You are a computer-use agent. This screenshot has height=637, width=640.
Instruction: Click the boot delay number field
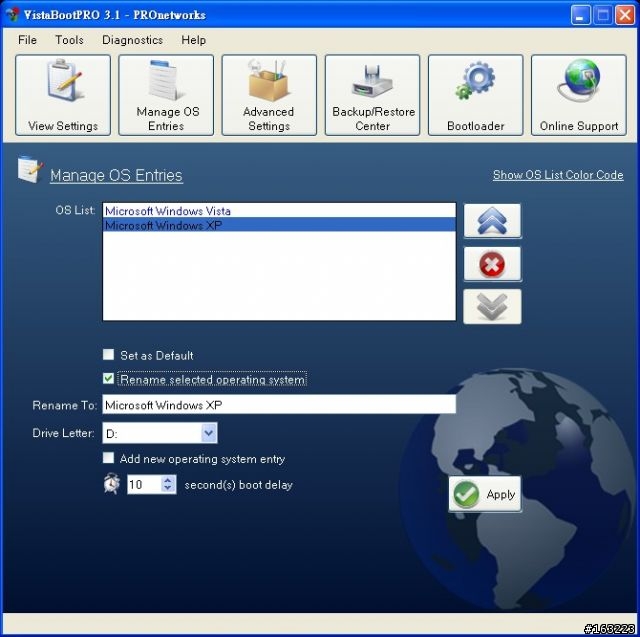(144, 484)
